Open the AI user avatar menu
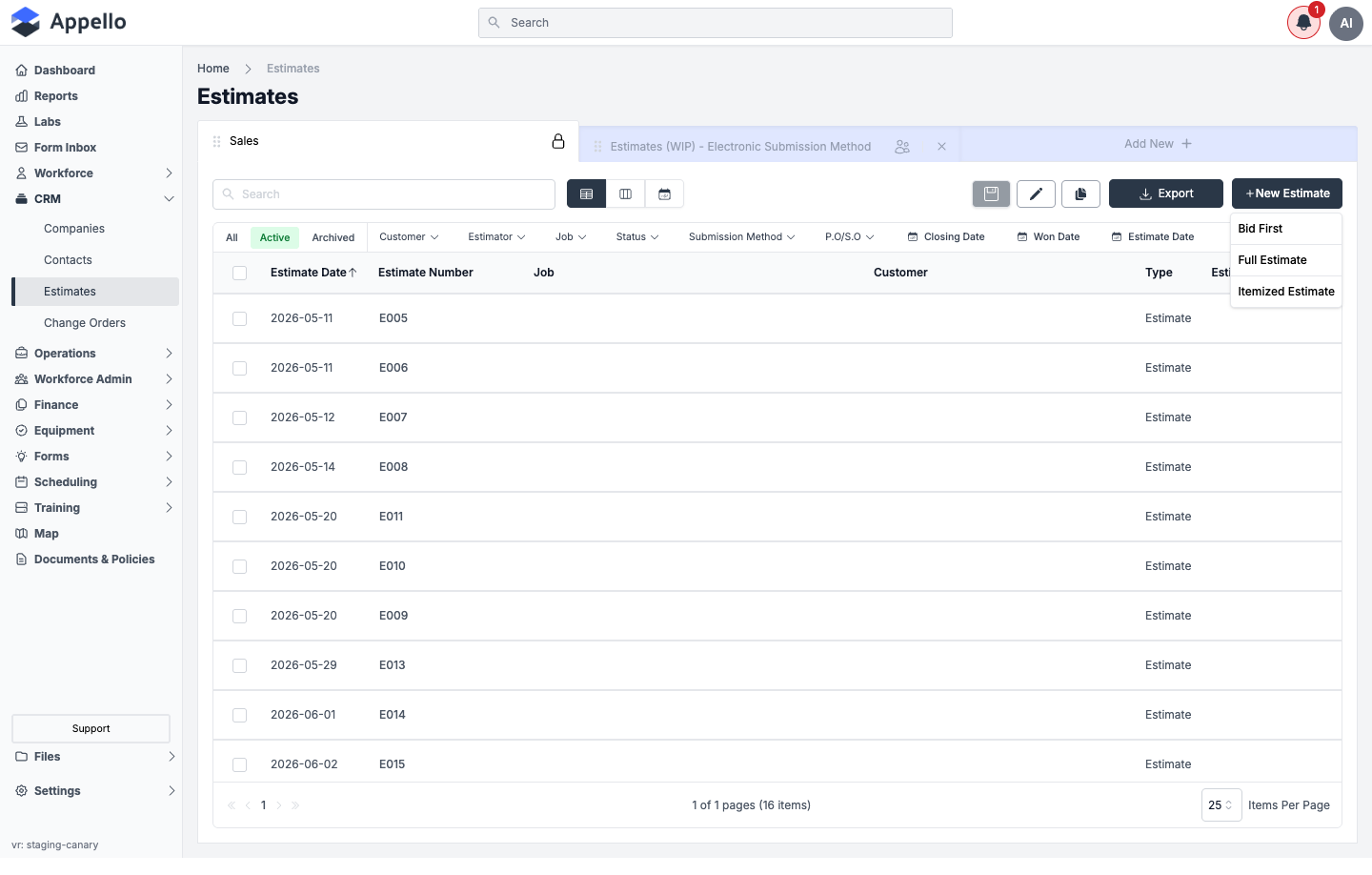This screenshot has width=1372, height=875. tap(1346, 23)
